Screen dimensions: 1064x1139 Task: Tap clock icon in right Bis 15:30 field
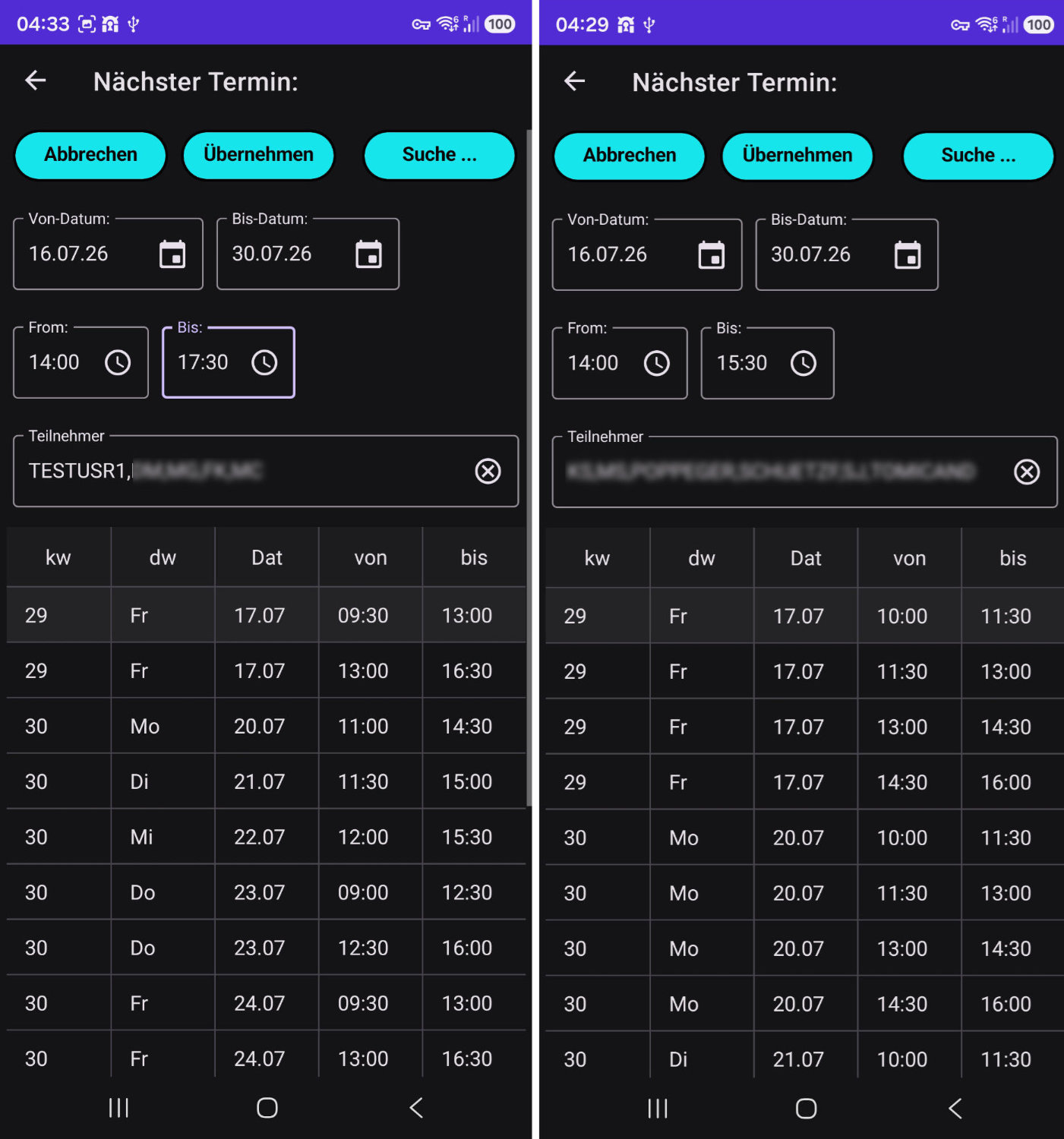point(804,364)
